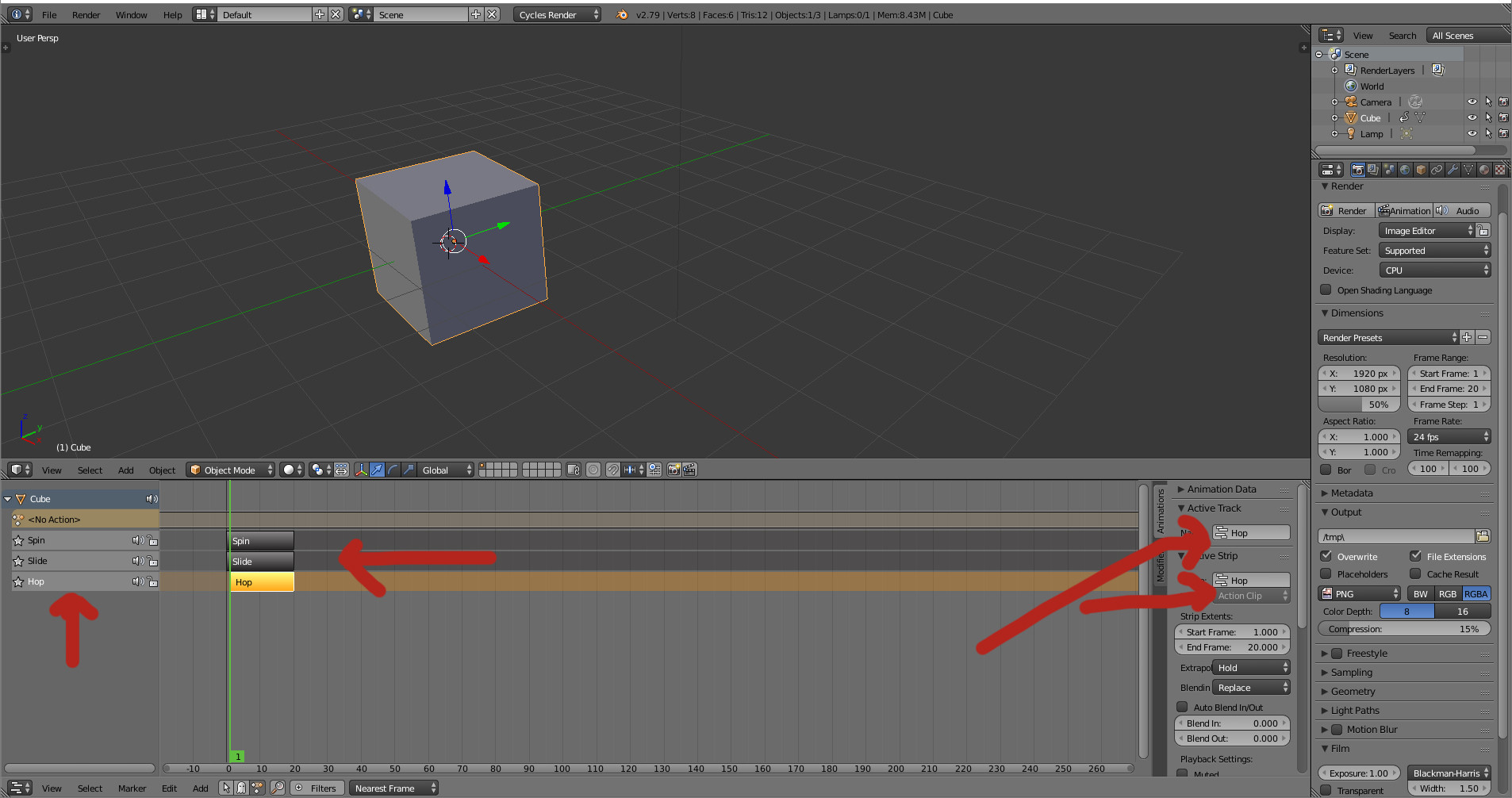The image size is (1512, 798).
Task: Open the Global orientation dropdown
Action: point(445,470)
